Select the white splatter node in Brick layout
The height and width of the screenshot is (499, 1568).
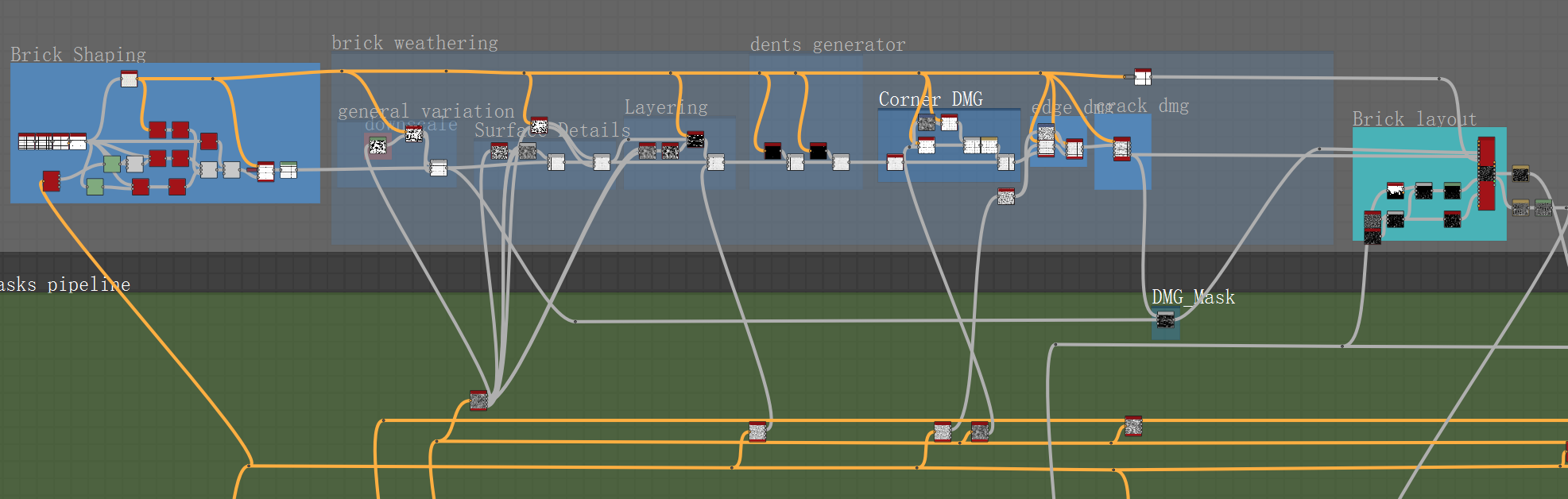point(1396,191)
